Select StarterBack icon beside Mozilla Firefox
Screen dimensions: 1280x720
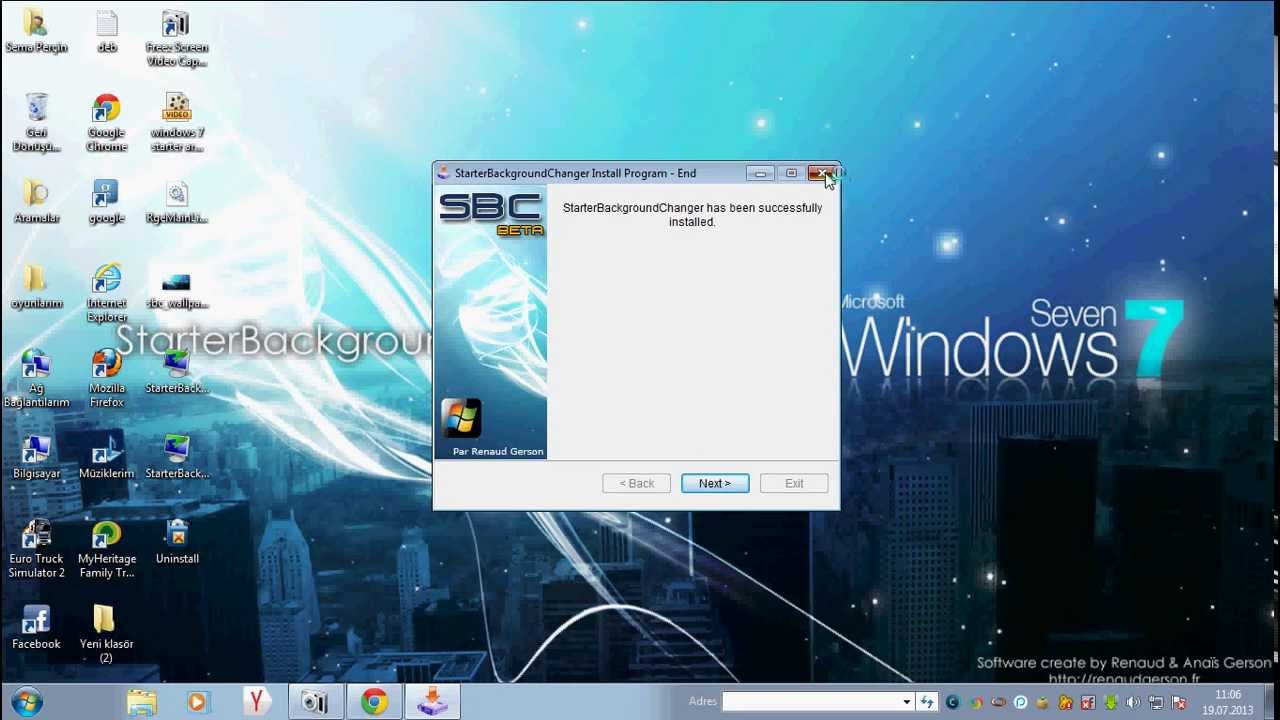coord(177,373)
